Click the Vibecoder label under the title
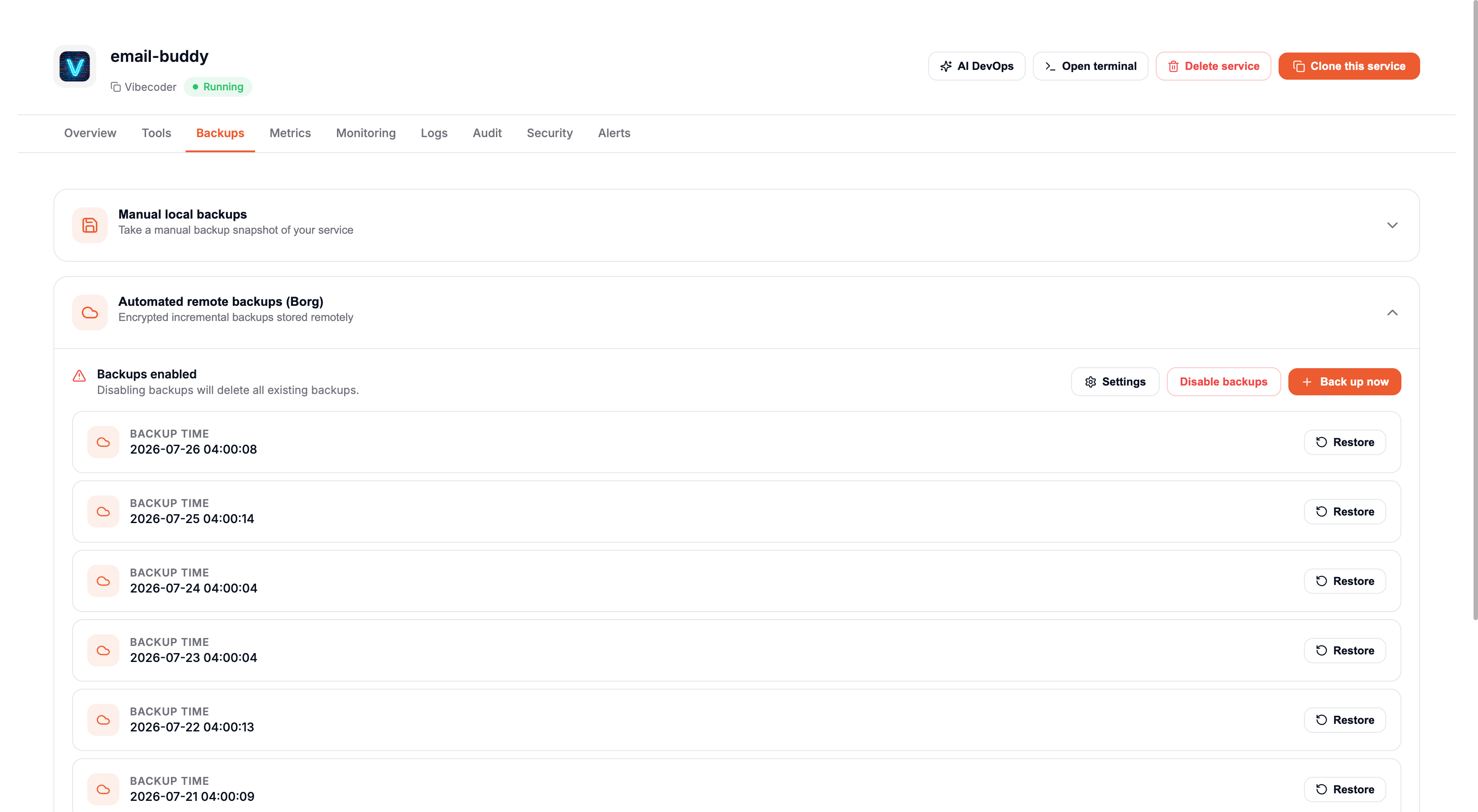This screenshot has height=812, width=1478. tap(150, 87)
